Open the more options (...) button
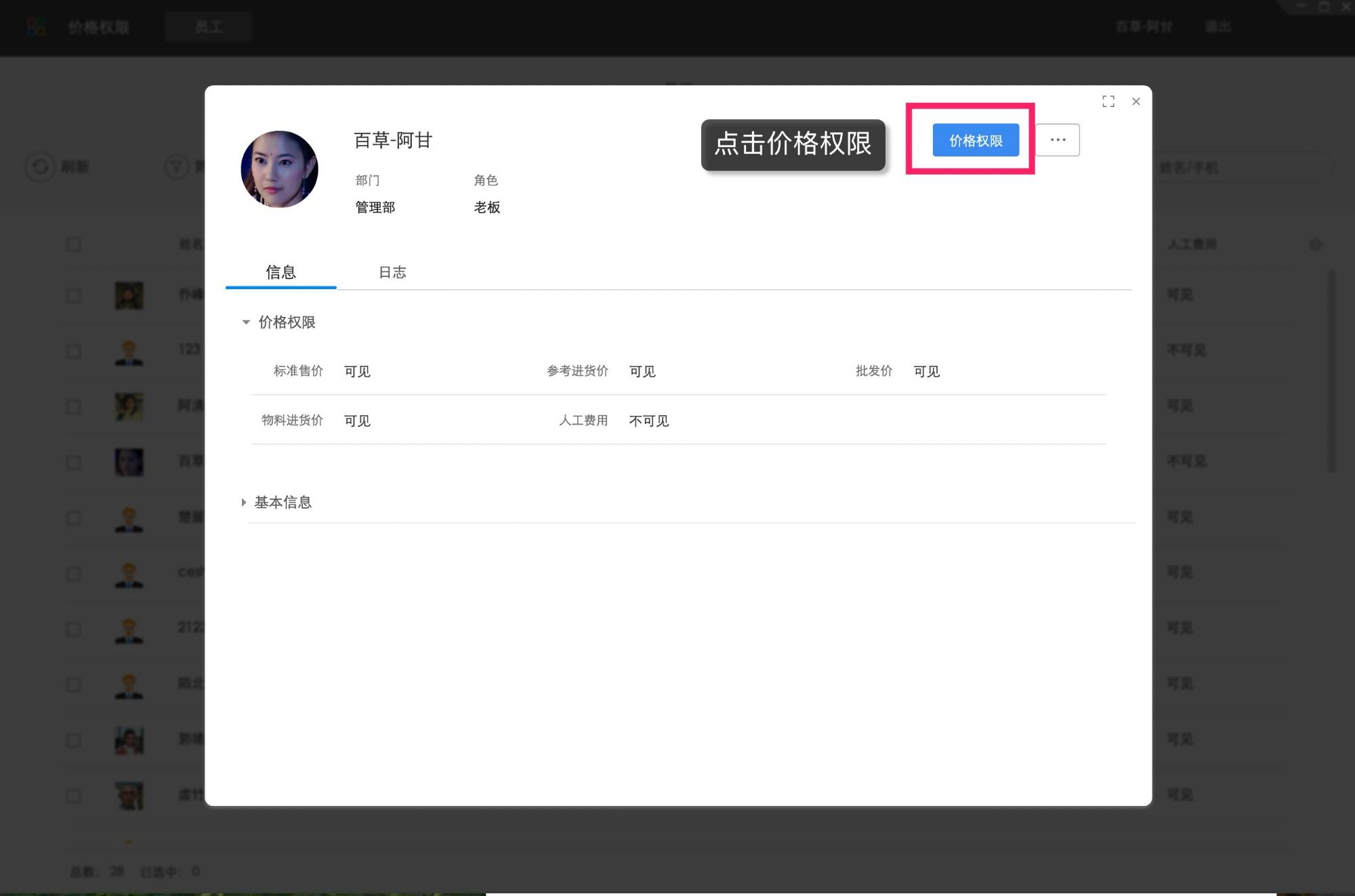This screenshot has width=1355, height=896. coord(1058,140)
